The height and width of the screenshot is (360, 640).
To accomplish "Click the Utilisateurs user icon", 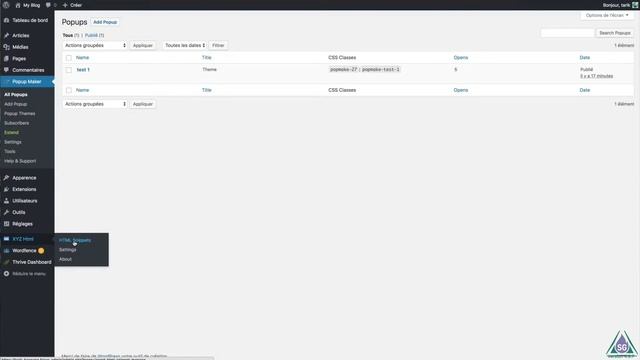I will [7, 200].
